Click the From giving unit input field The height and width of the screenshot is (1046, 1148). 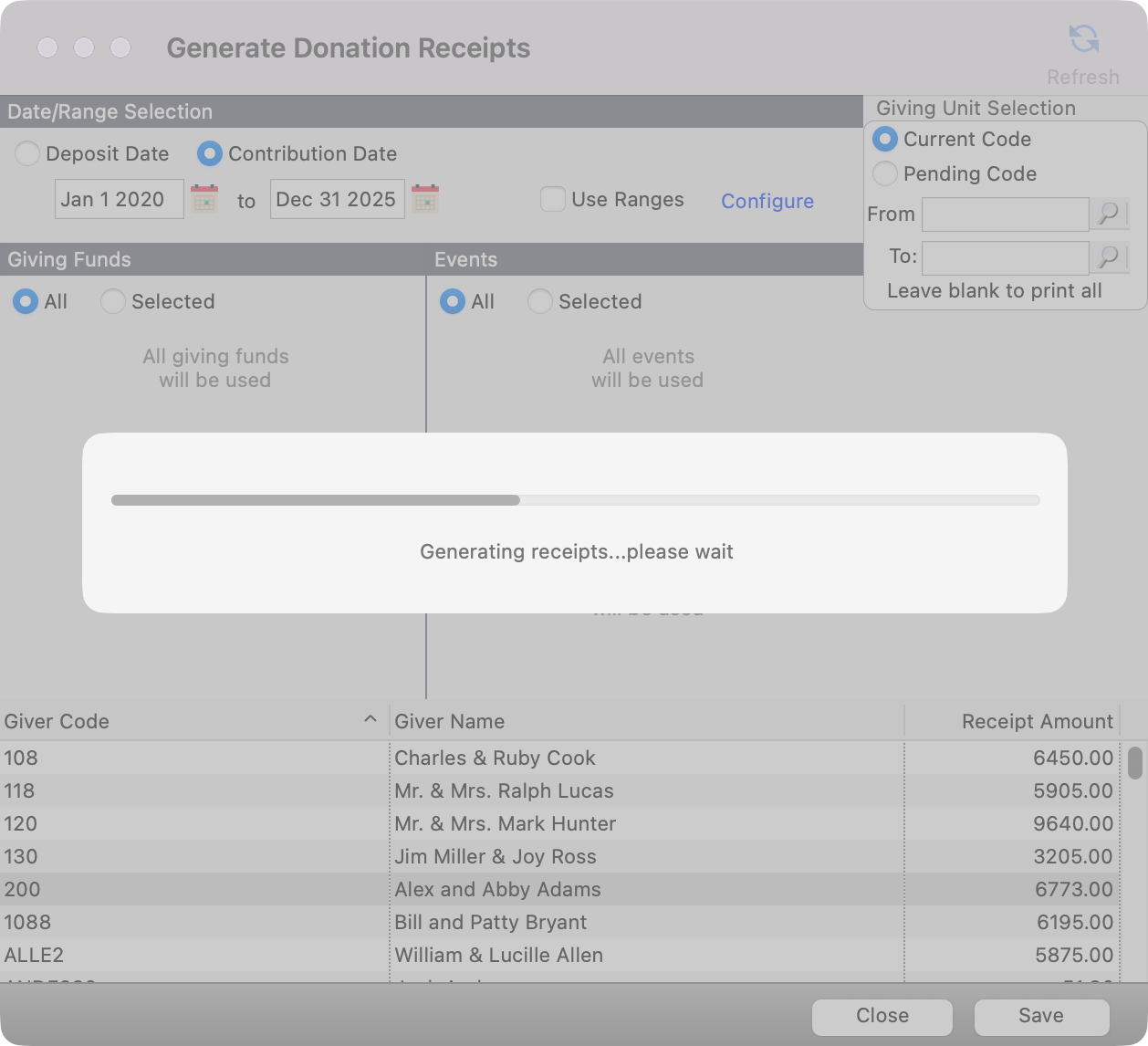click(x=1006, y=214)
